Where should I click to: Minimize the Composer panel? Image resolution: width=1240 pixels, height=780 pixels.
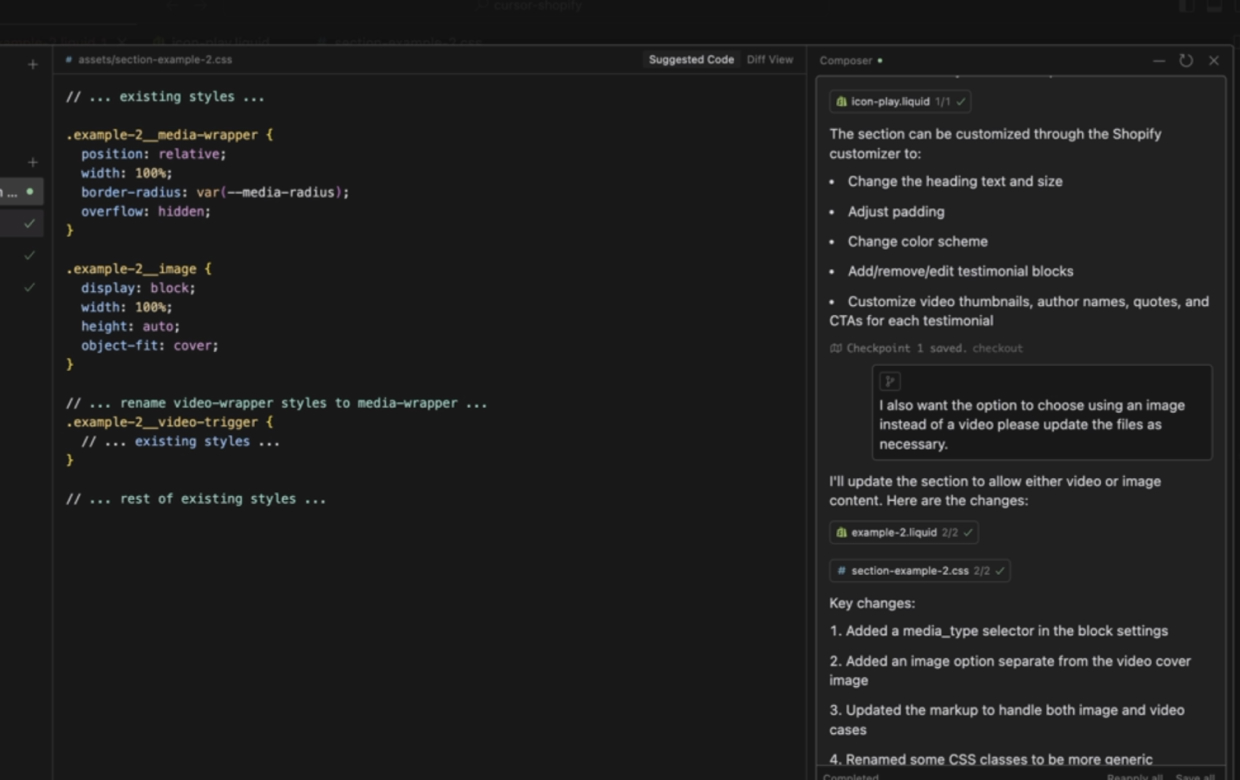point(1158,60)
